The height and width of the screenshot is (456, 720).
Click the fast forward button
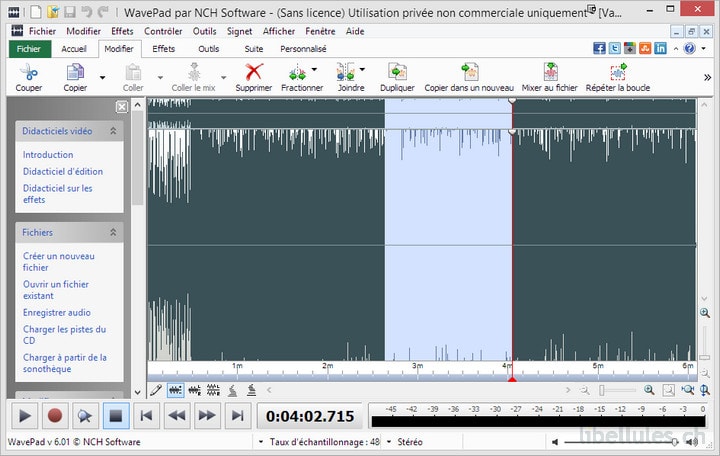[207, 416]
